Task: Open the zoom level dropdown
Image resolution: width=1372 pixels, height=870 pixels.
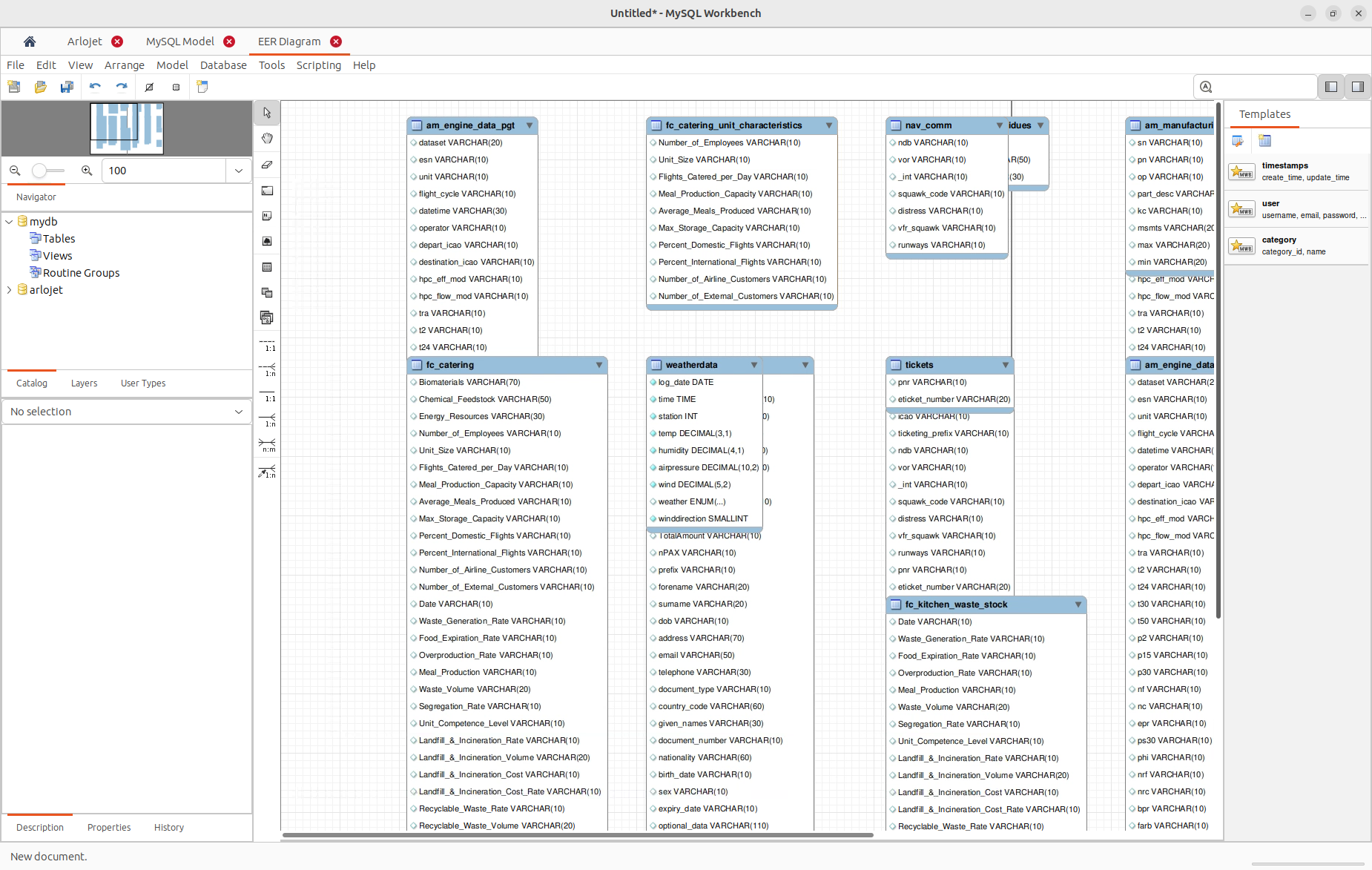Action: 238,171
